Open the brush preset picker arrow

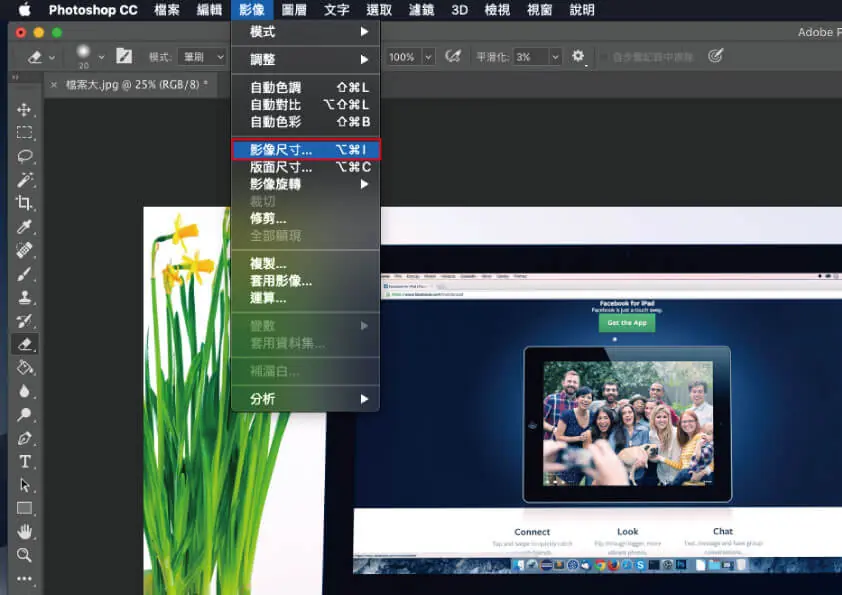(x=101, y=57)
